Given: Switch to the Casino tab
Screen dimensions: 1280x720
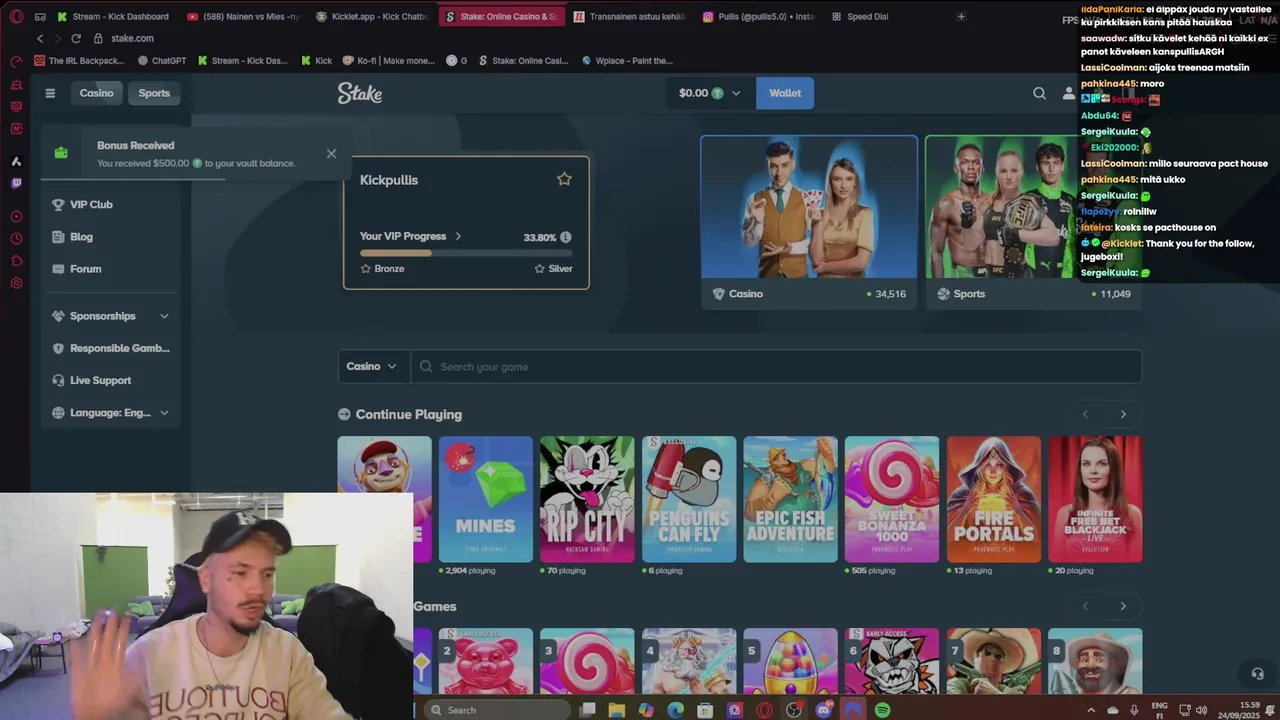Looking at the screenshot, I should pyautogui.click(x=97, y=93).
